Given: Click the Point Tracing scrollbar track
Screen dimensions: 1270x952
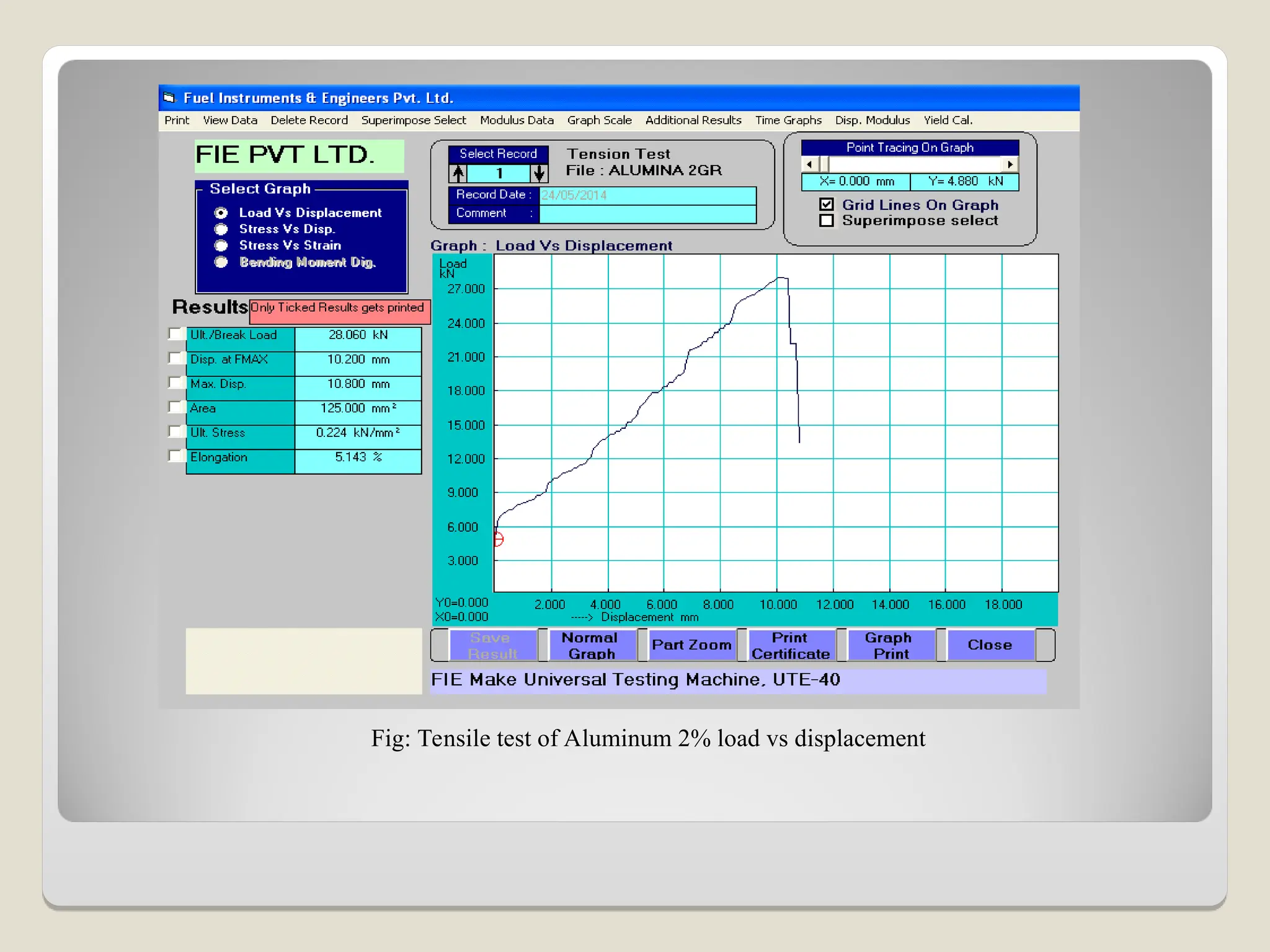Looking at the screenshot, I should [915, 164].
